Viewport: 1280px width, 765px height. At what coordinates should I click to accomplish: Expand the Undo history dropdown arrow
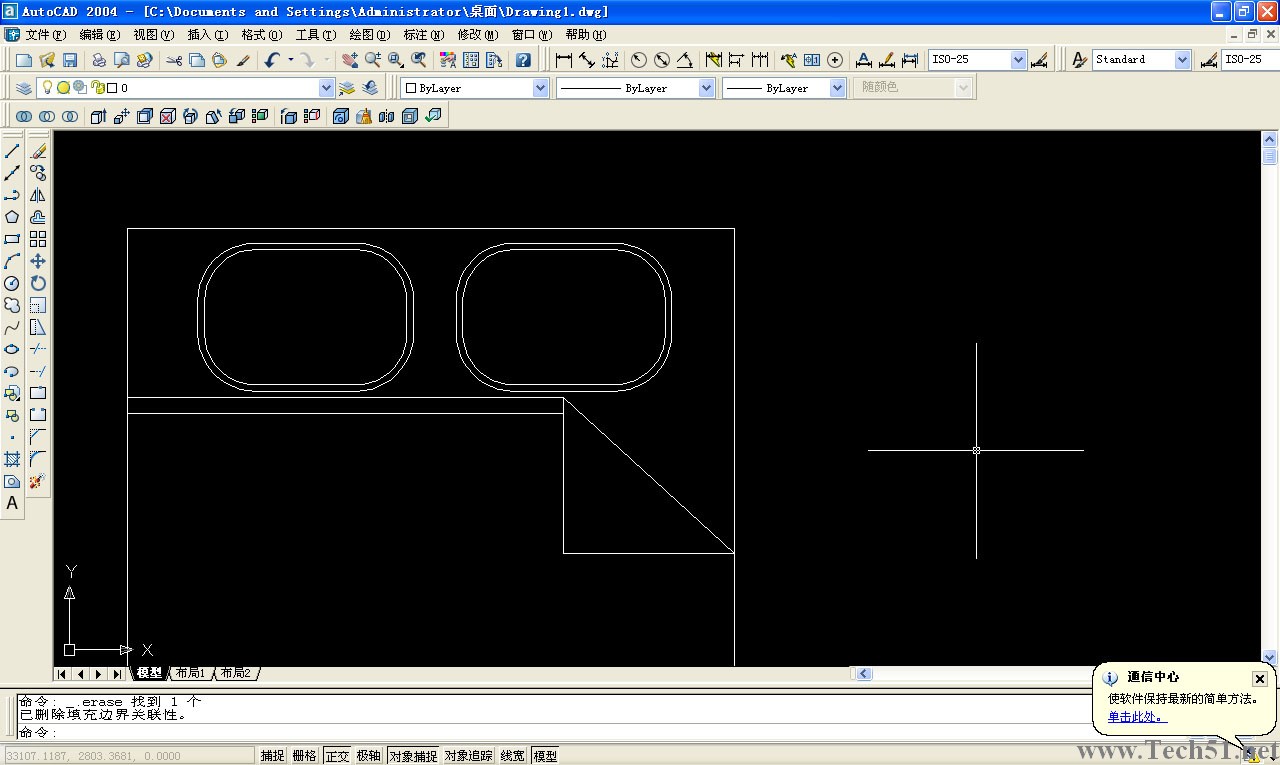pos(291,60)
